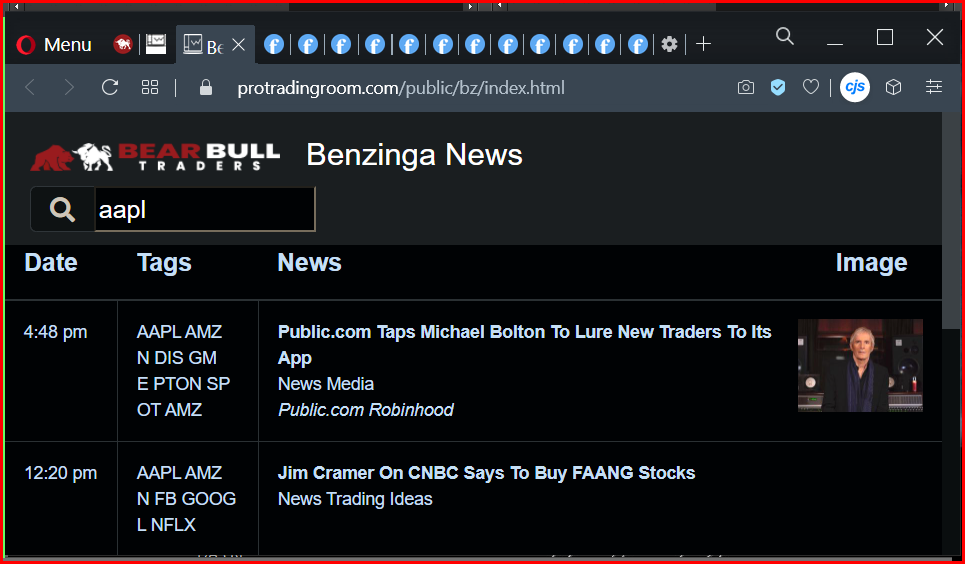The width and height of the screenshot is (965, 564).
Task: Open the Michael Bolton Public.com headline
Action: click(524, 345)
